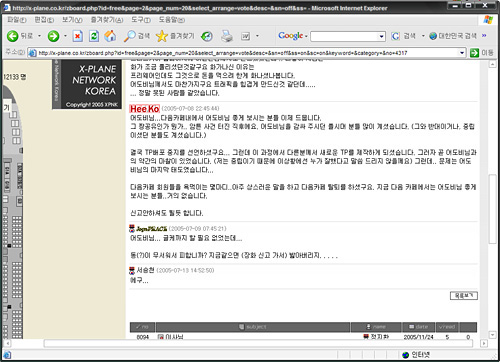Stop loading with the red X icon

(x=78, y=36)
